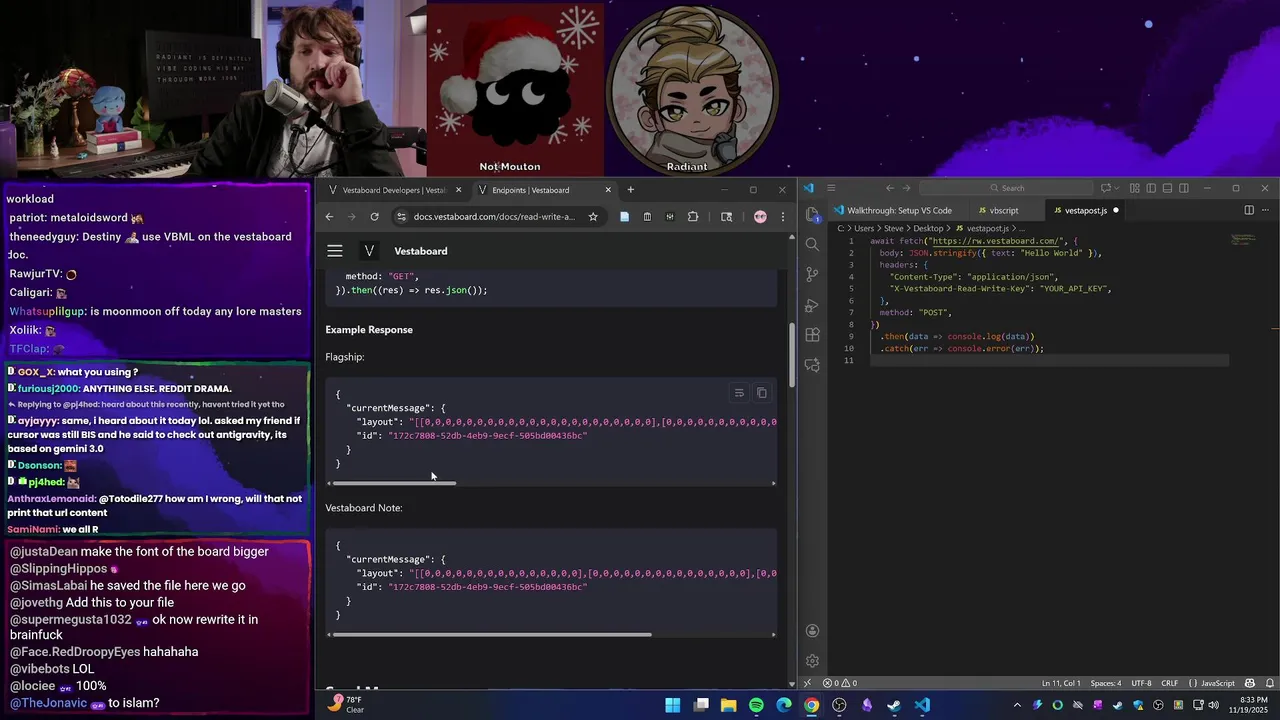The height and width of the screenshot is (720, 1280).
Task: Click the Vestaboard logo link
Action: coord(369,251)
